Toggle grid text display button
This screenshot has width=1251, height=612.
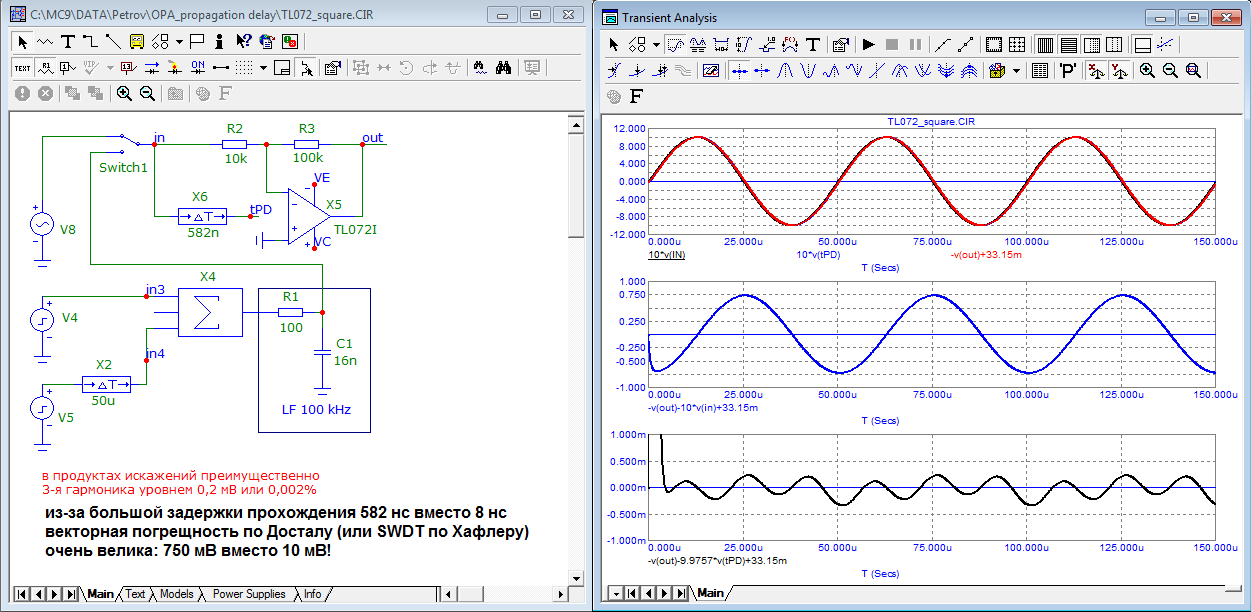pyautogui.click(x=23, y=68)
